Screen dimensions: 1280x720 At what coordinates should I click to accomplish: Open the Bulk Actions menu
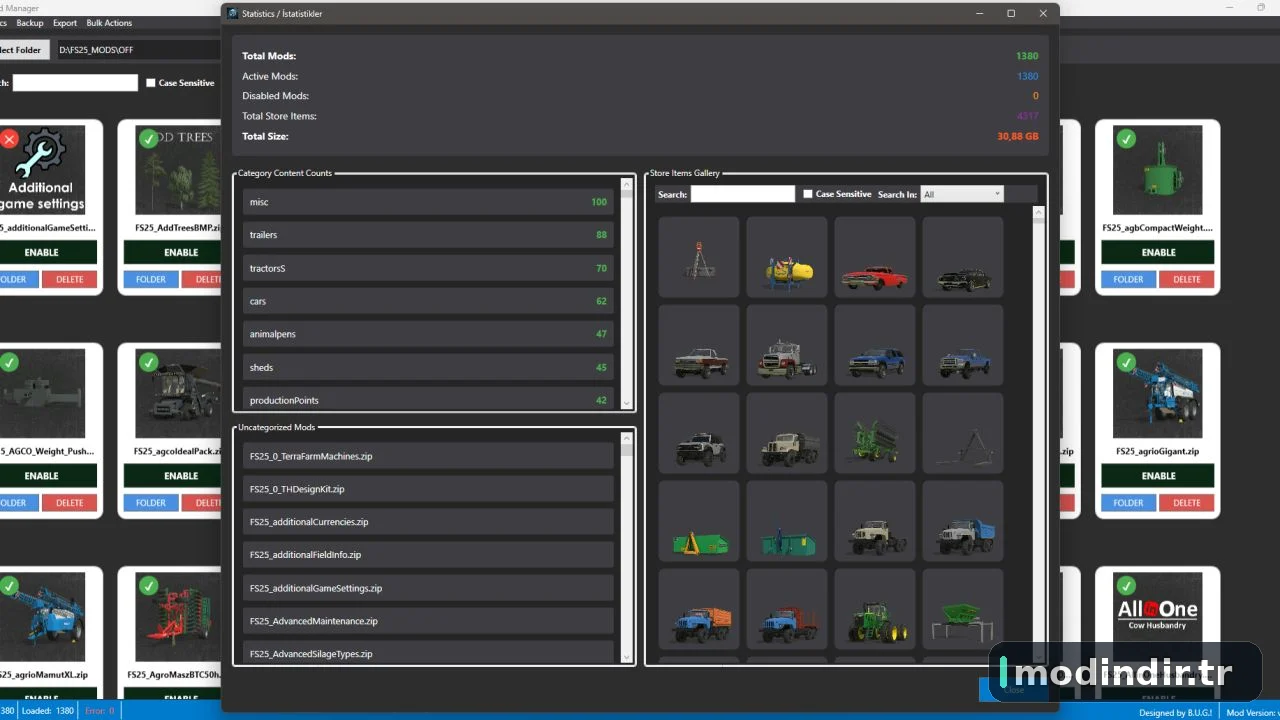[x=109, y=23]
